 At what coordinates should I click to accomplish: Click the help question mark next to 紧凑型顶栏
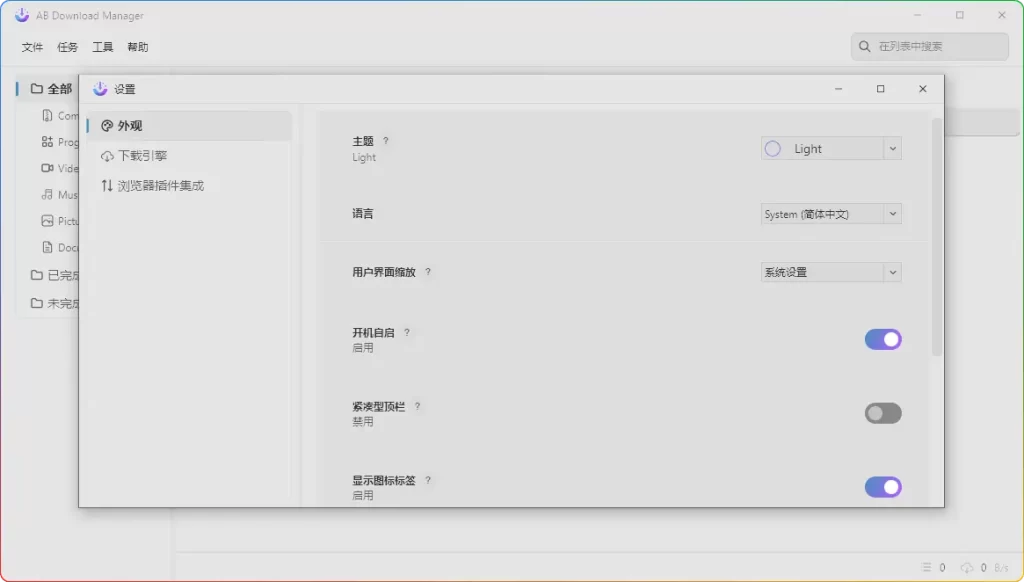(x=417, y=406)
